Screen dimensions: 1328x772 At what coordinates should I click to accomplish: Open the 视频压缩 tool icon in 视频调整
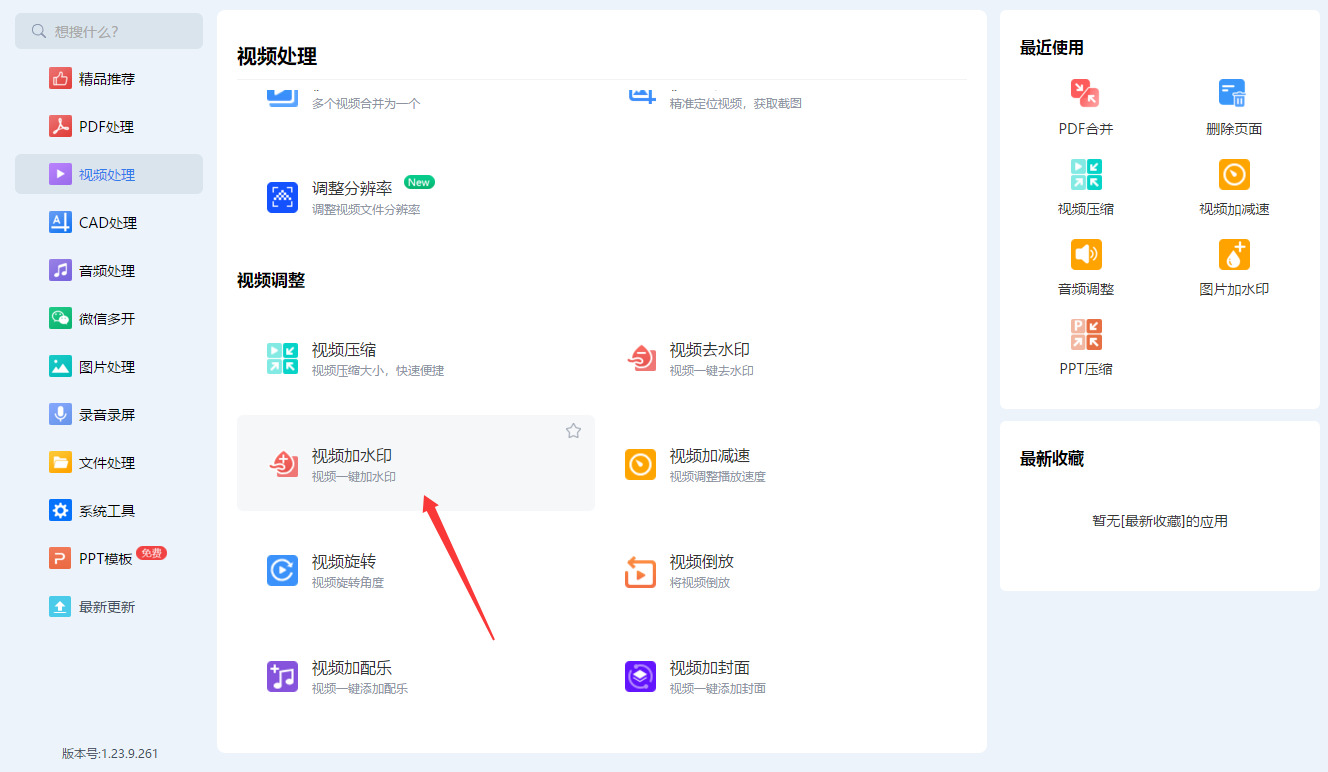tap(283, 359)
